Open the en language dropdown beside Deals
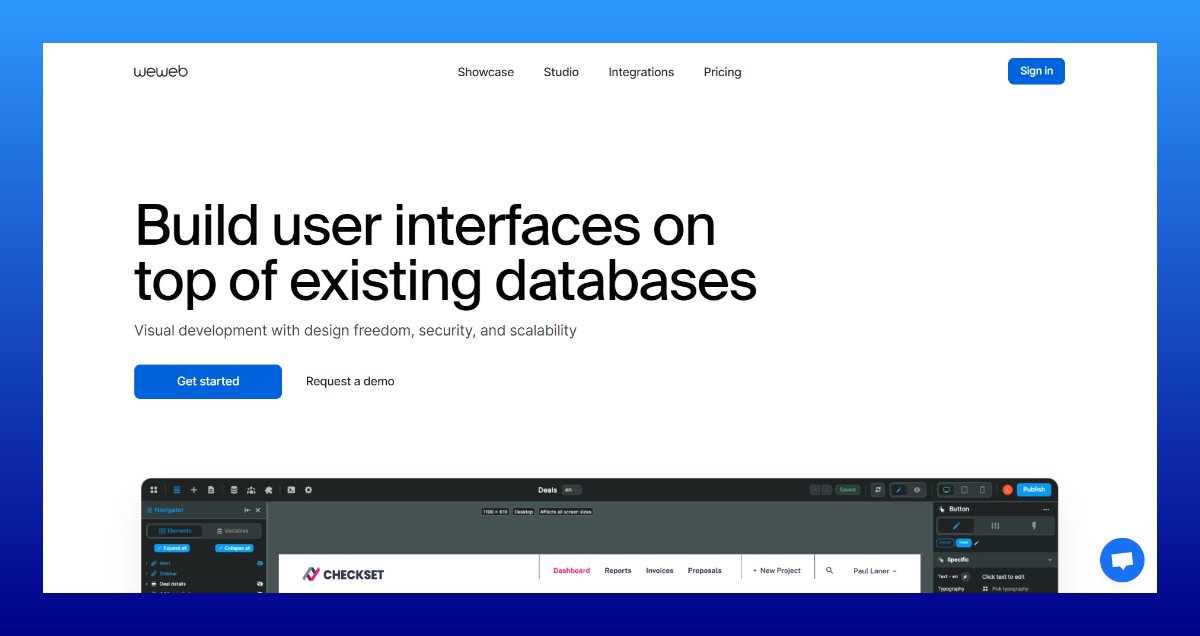The image size is (1200, 636). [571, 490]
